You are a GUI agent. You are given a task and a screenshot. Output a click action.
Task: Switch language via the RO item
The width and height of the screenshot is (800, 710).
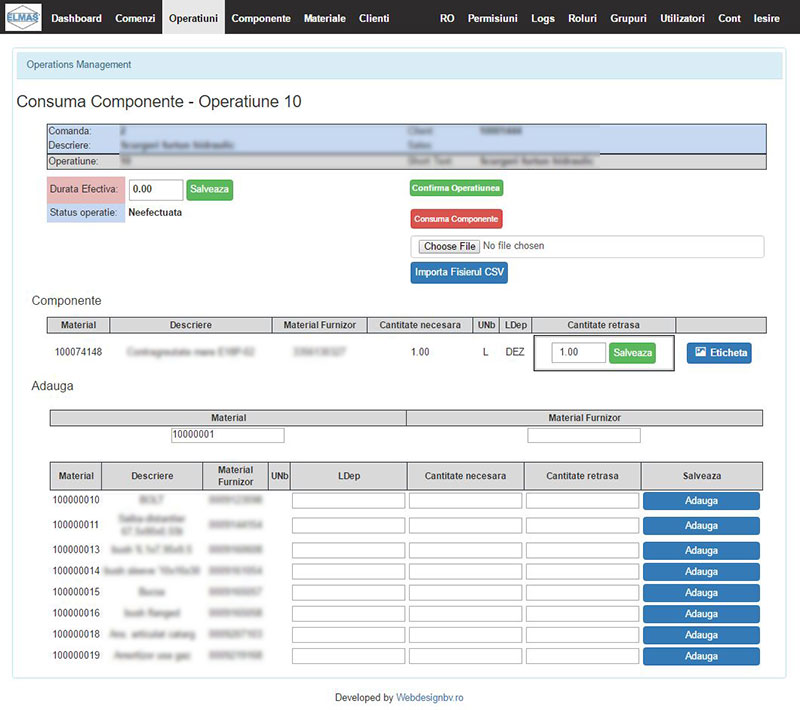[447, 18]
